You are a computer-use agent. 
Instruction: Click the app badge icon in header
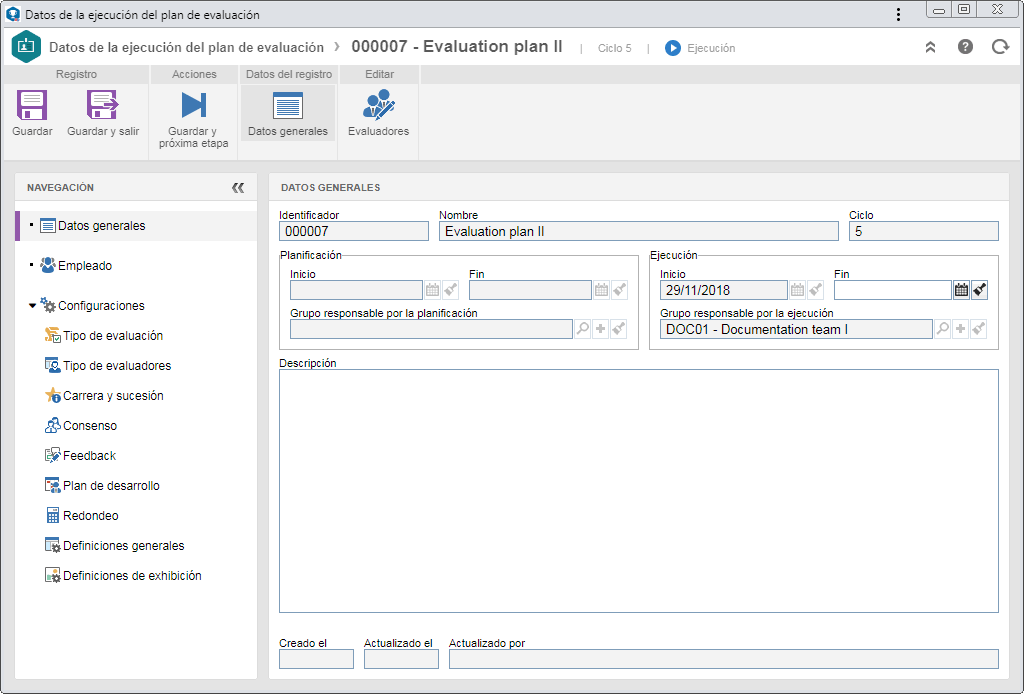click(x=26, y=46)
